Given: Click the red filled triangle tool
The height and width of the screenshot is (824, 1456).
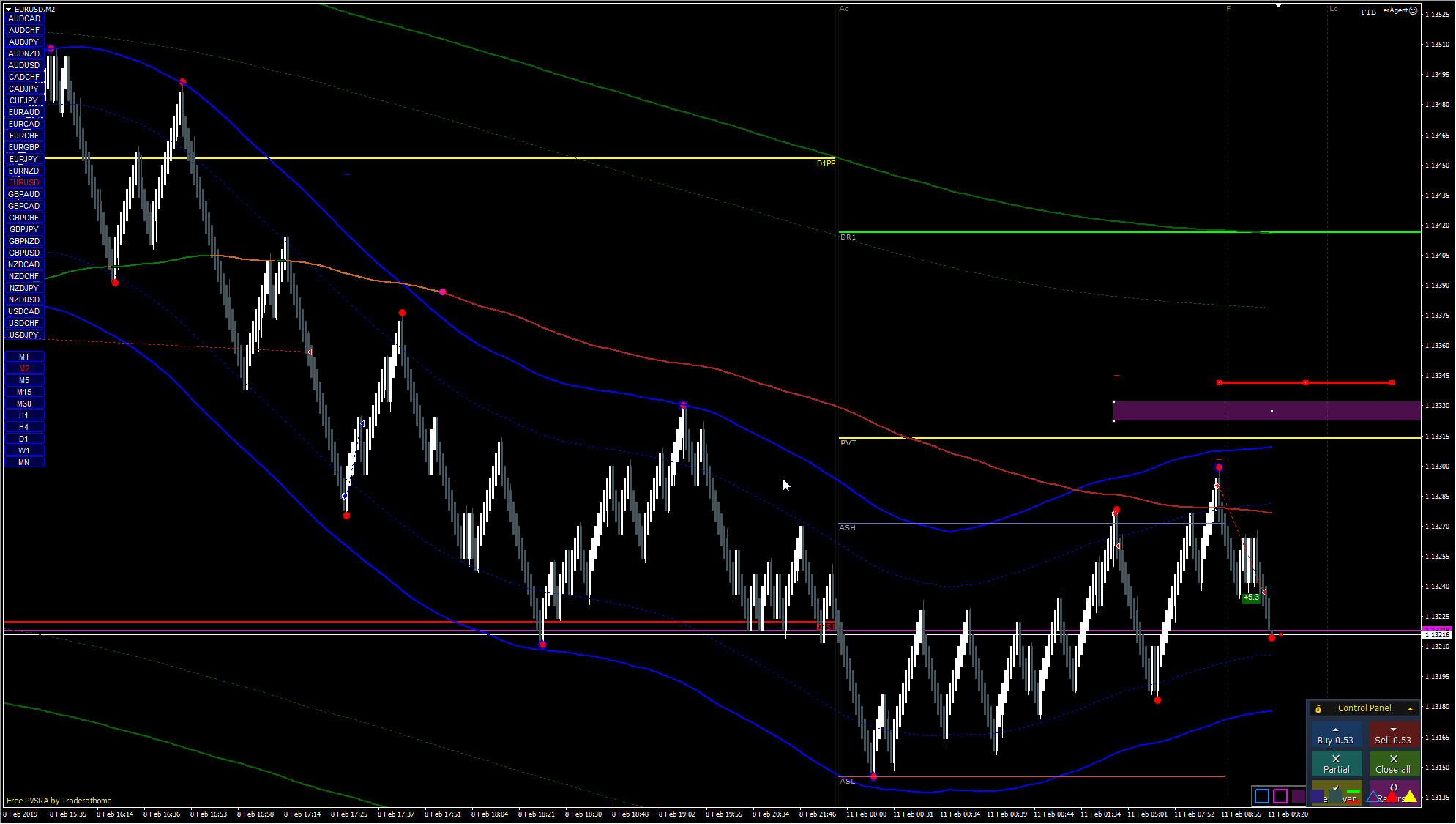Looking at the screenshot, I should click(1392, 796).
